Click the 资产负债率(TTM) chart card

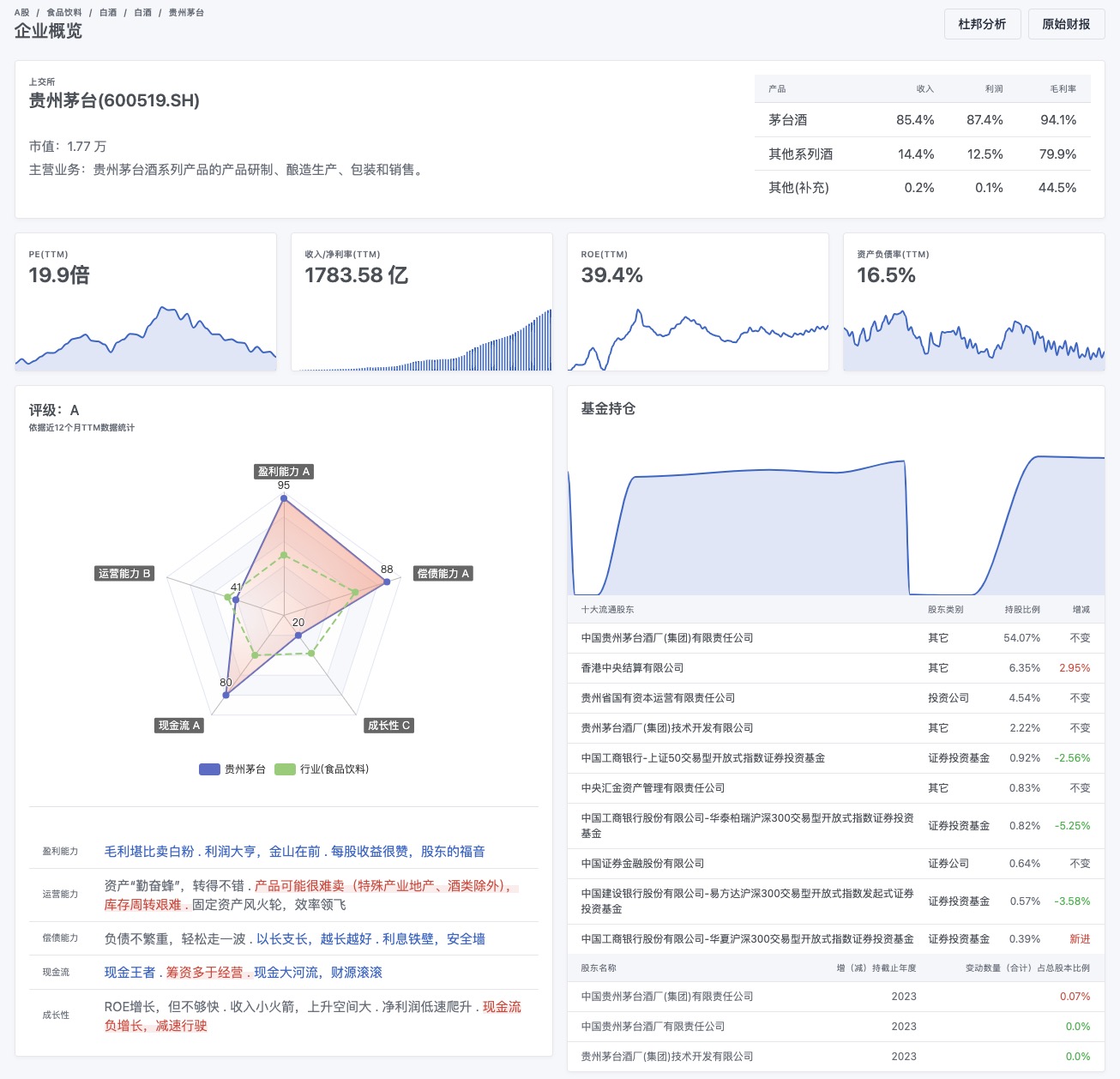(x=973, y=302)
